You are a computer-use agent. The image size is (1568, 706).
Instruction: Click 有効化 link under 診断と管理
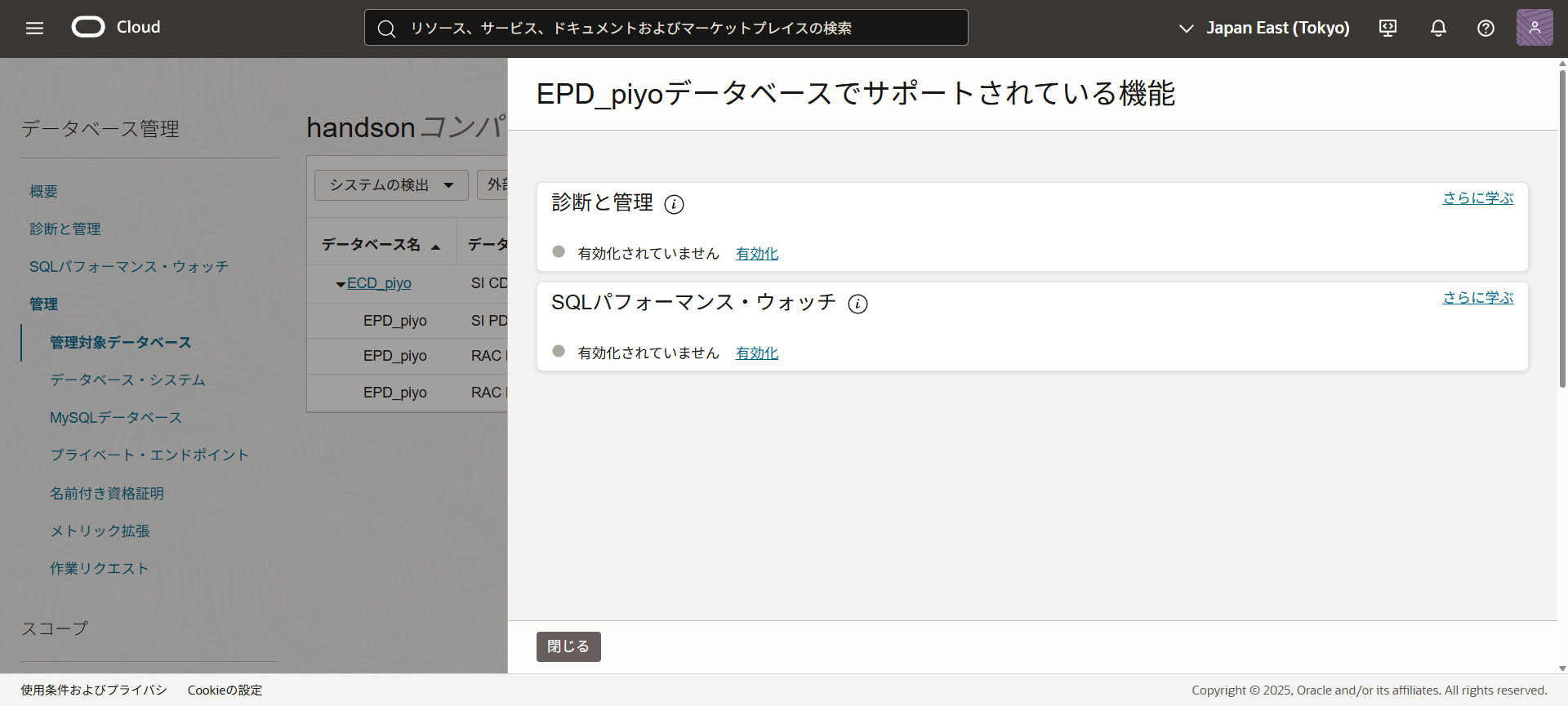(x=757, y=254)
